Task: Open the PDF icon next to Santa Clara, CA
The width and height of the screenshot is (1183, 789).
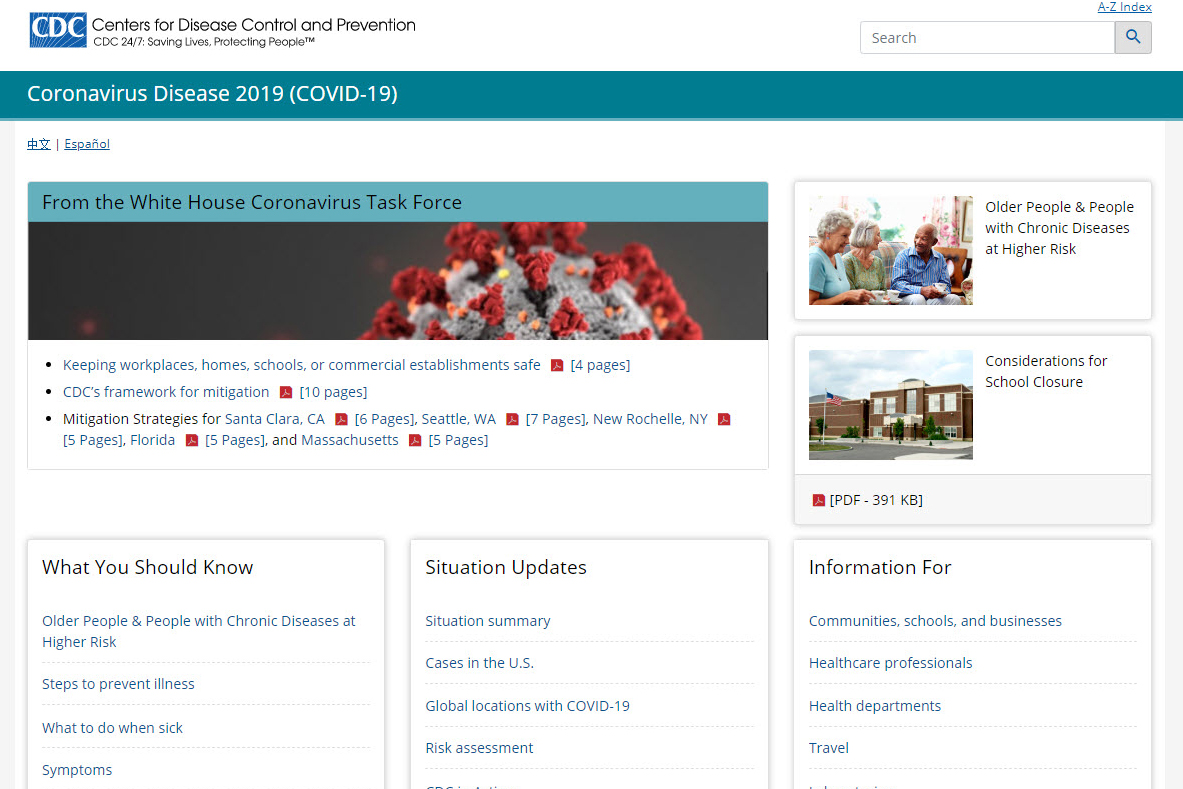Action: tap(341, 419)
